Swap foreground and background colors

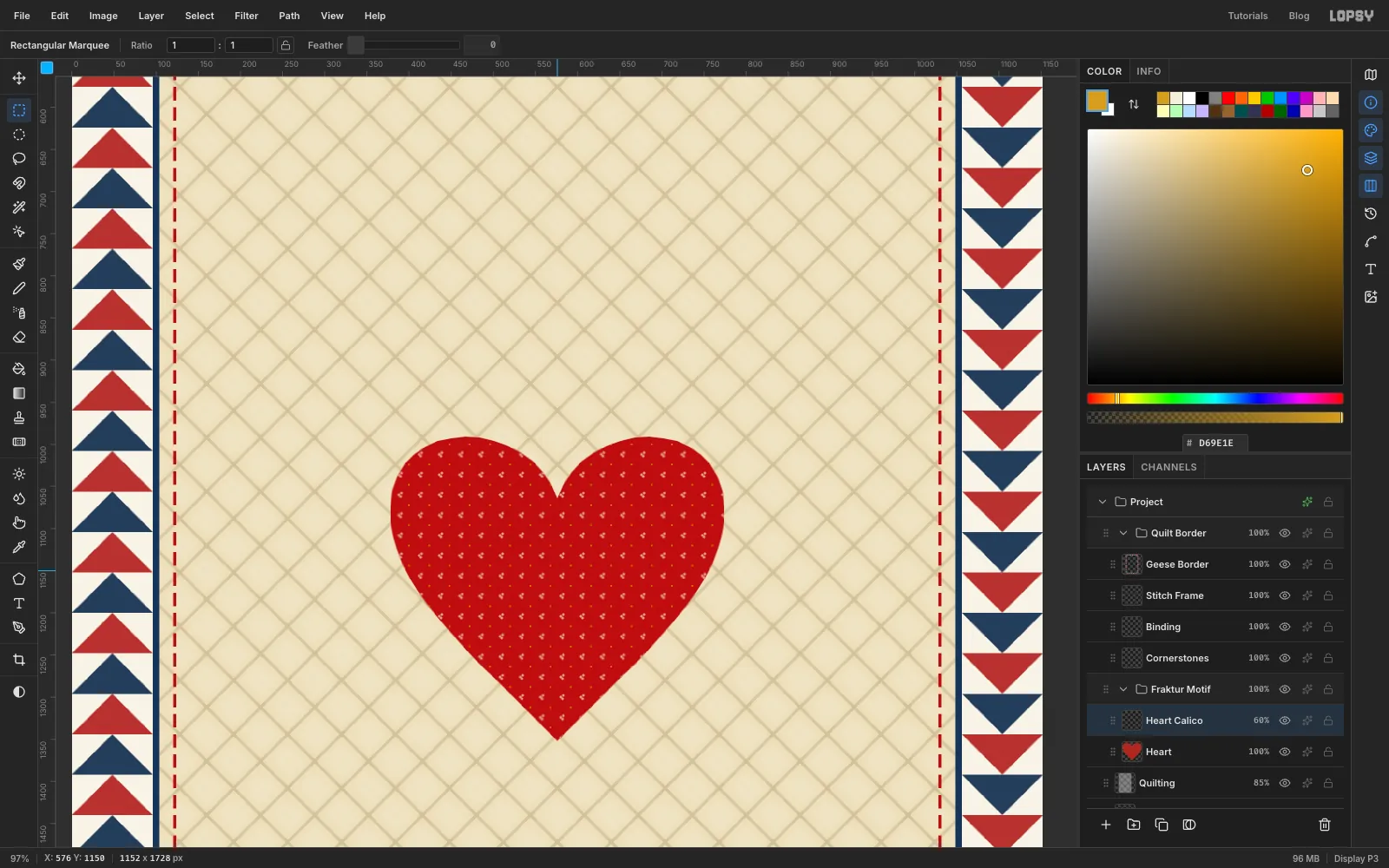pyautogui.click(x=1134, y=104)
